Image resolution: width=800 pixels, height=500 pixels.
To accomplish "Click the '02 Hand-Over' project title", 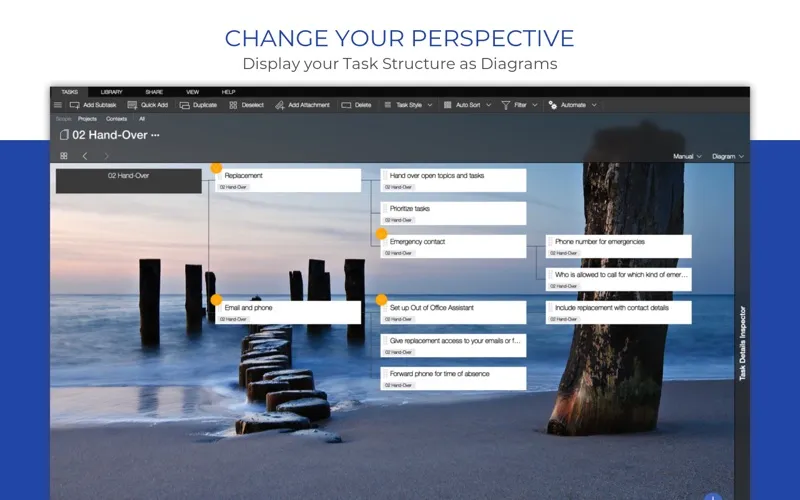I will (110, 135).
